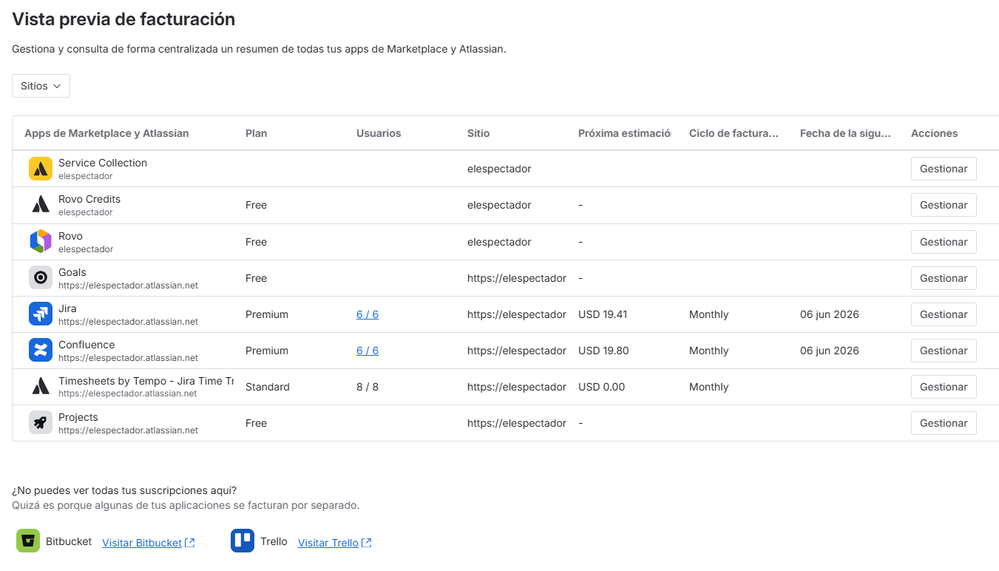Viewport: 999px width, 571px height.
Task: Click Gestionar for Goals
Action: tap(944, 278)
